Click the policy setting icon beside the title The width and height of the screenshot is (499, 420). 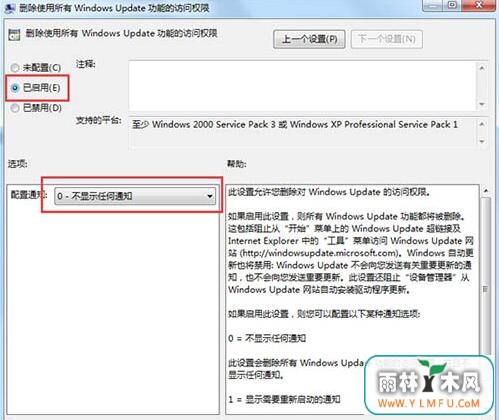click(14, 35)
